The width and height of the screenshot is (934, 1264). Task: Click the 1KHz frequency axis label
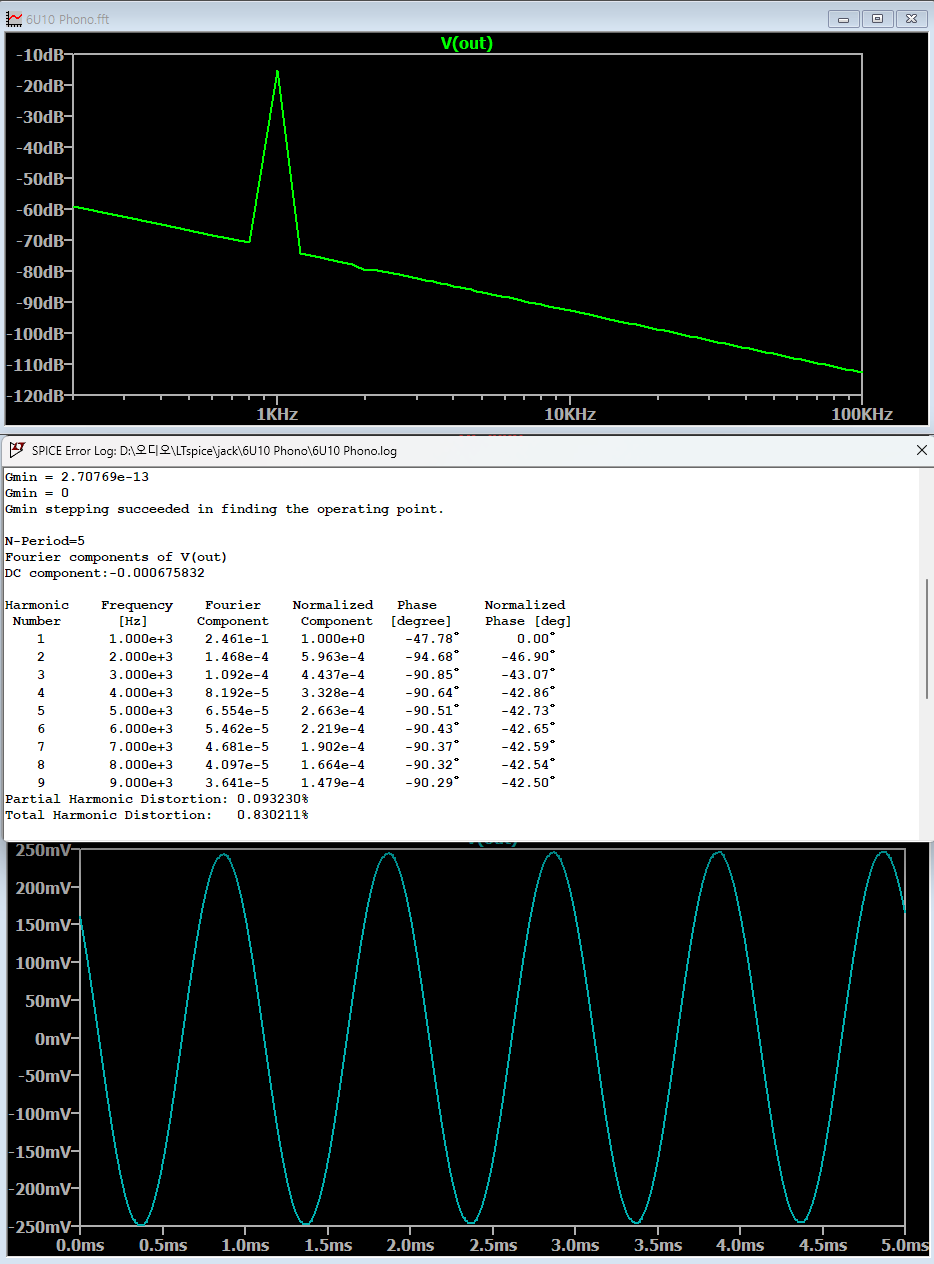click(x=277, y=414)
